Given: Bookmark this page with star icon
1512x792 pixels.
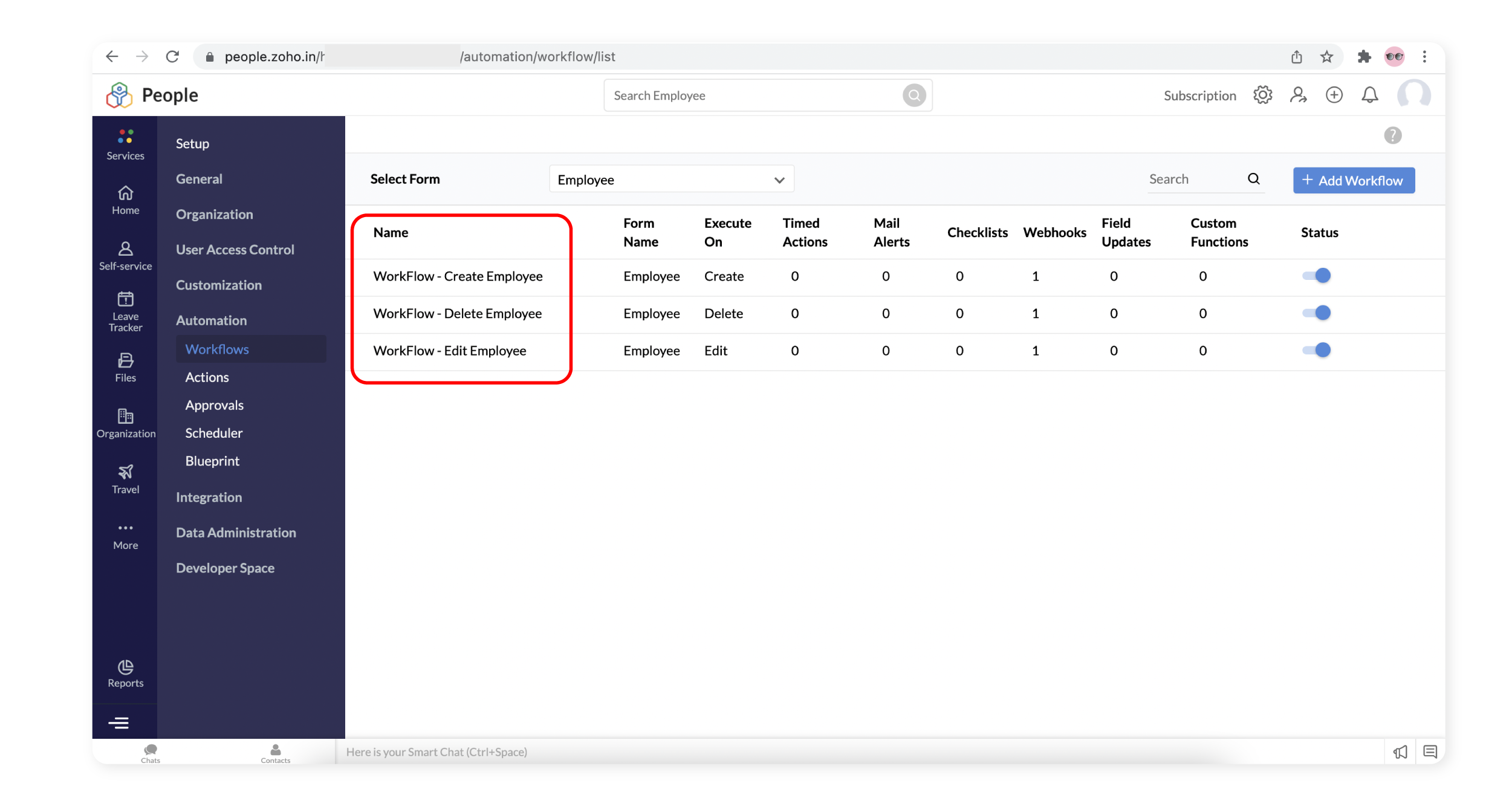Looking at the screenshot, I should 1326,57.
